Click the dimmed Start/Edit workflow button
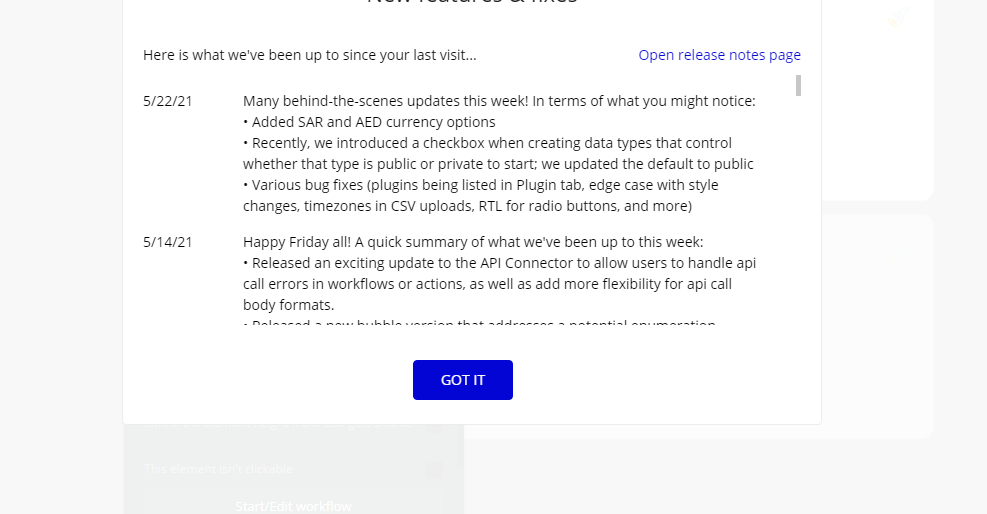987x514 pixels. click(293, 506)
